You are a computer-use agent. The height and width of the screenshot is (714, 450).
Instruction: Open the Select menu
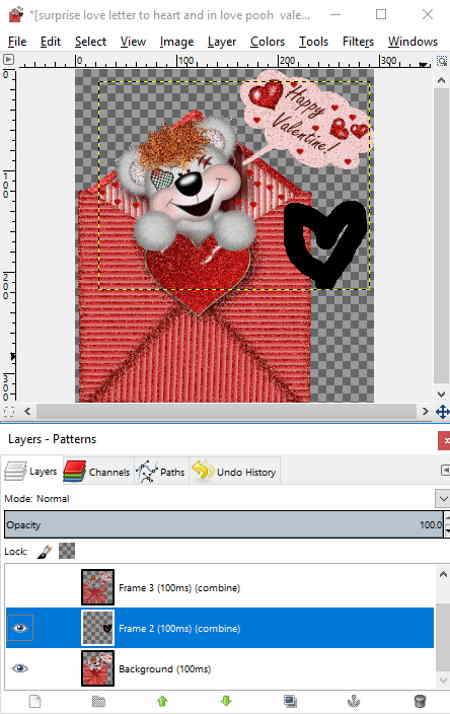(x=90, y=42)
